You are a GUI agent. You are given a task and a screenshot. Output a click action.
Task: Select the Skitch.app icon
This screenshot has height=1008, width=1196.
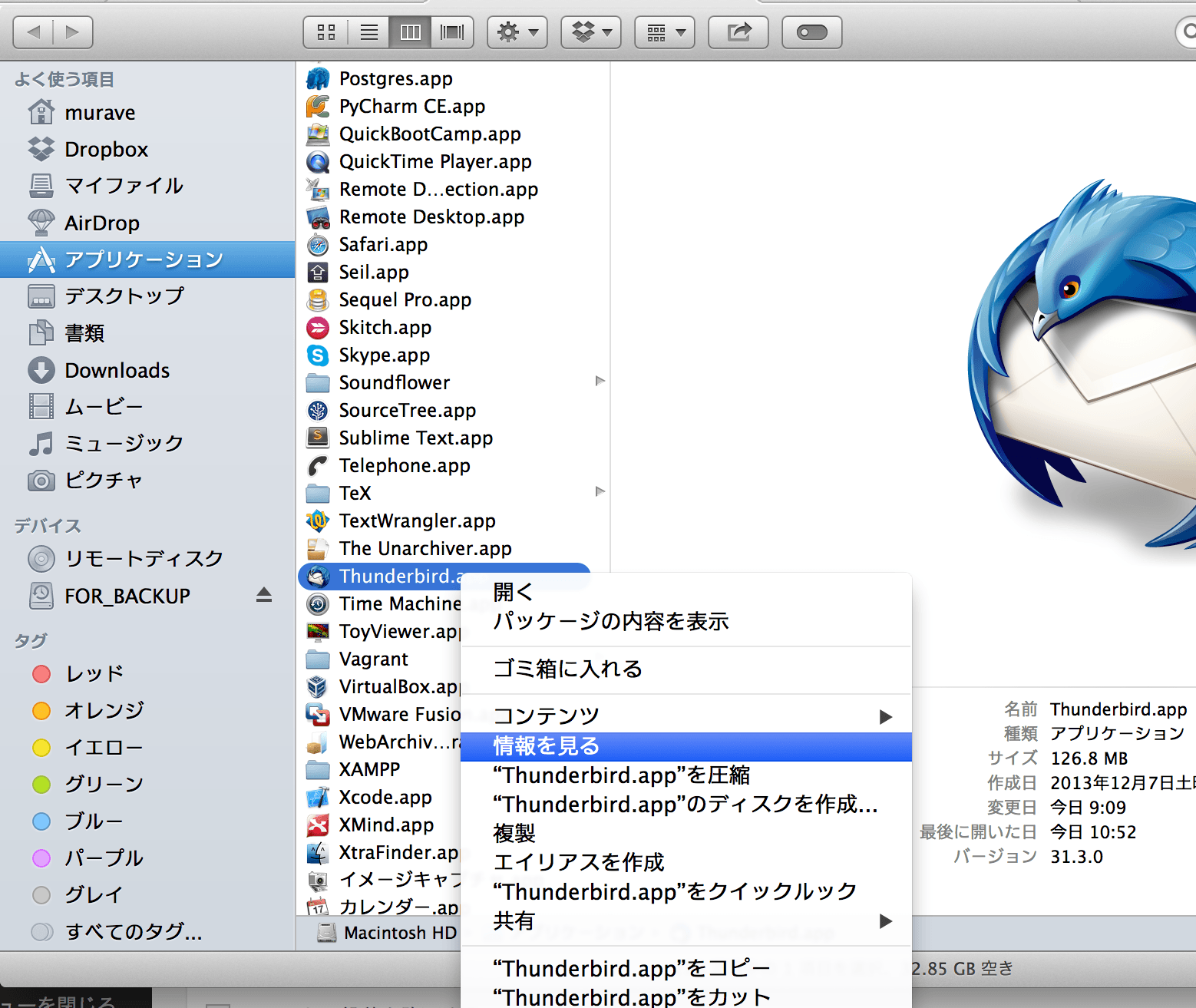click(x=318, y=327)
